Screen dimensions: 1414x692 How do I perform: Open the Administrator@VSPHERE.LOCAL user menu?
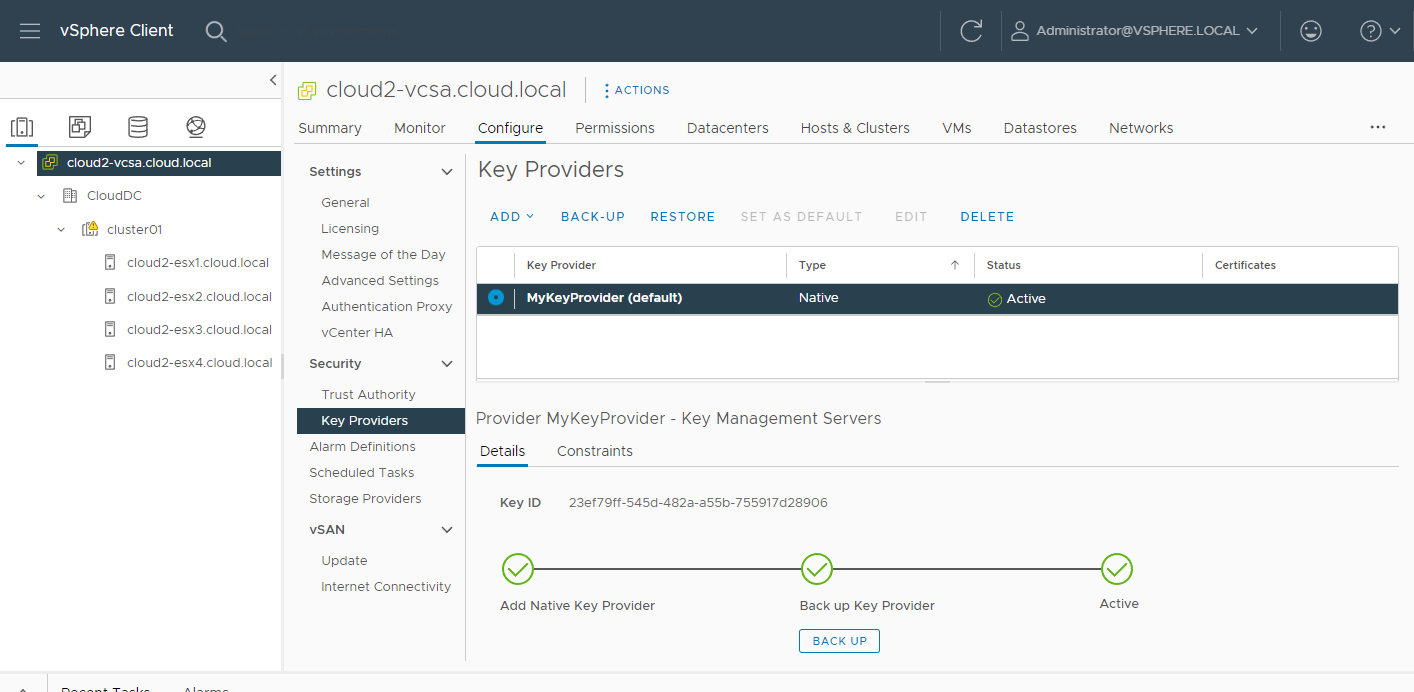(x=1134, y=31)
